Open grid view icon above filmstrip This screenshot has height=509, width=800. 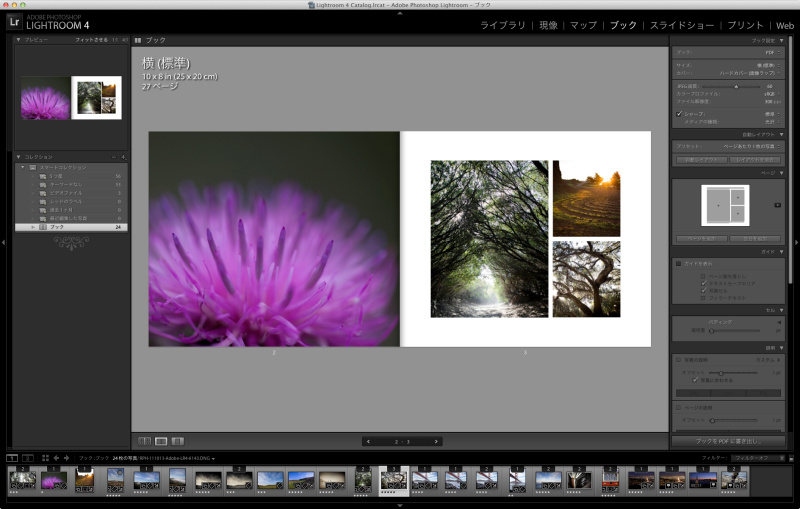tap(45, 458)
